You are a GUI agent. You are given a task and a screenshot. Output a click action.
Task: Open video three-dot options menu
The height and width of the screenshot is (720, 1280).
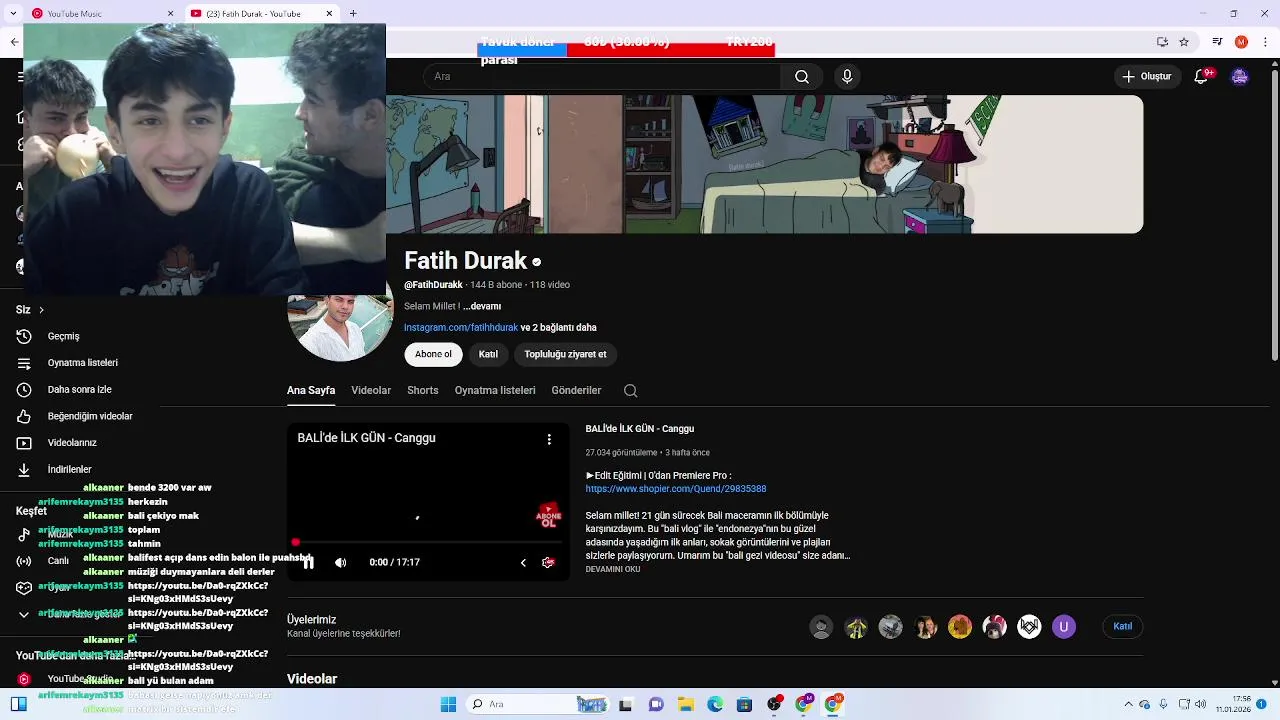(549, 439)
